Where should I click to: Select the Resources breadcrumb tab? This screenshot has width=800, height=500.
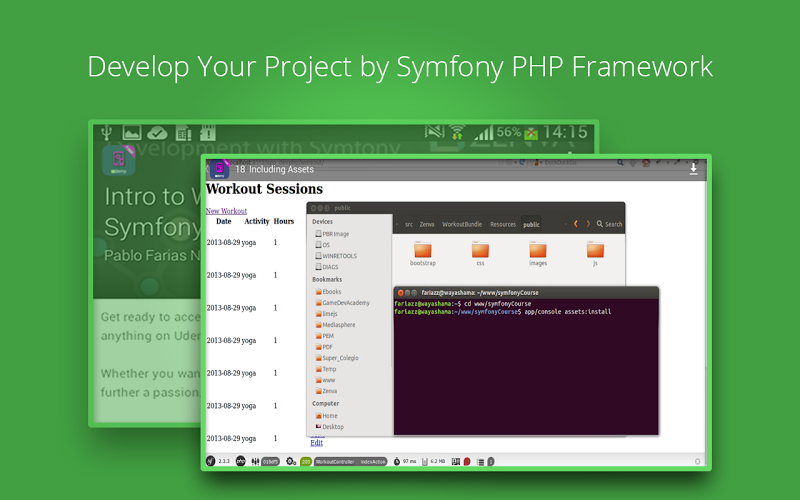point(503,224)
